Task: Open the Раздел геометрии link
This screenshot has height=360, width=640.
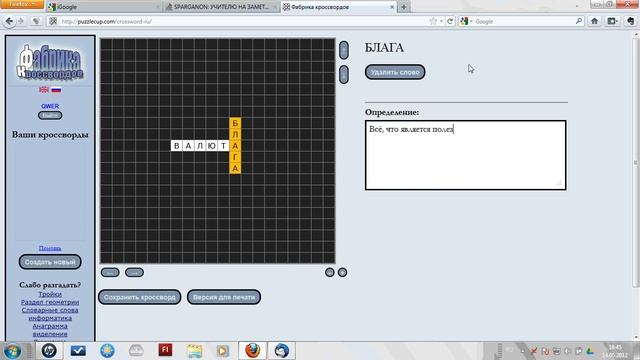Action: 50,302
